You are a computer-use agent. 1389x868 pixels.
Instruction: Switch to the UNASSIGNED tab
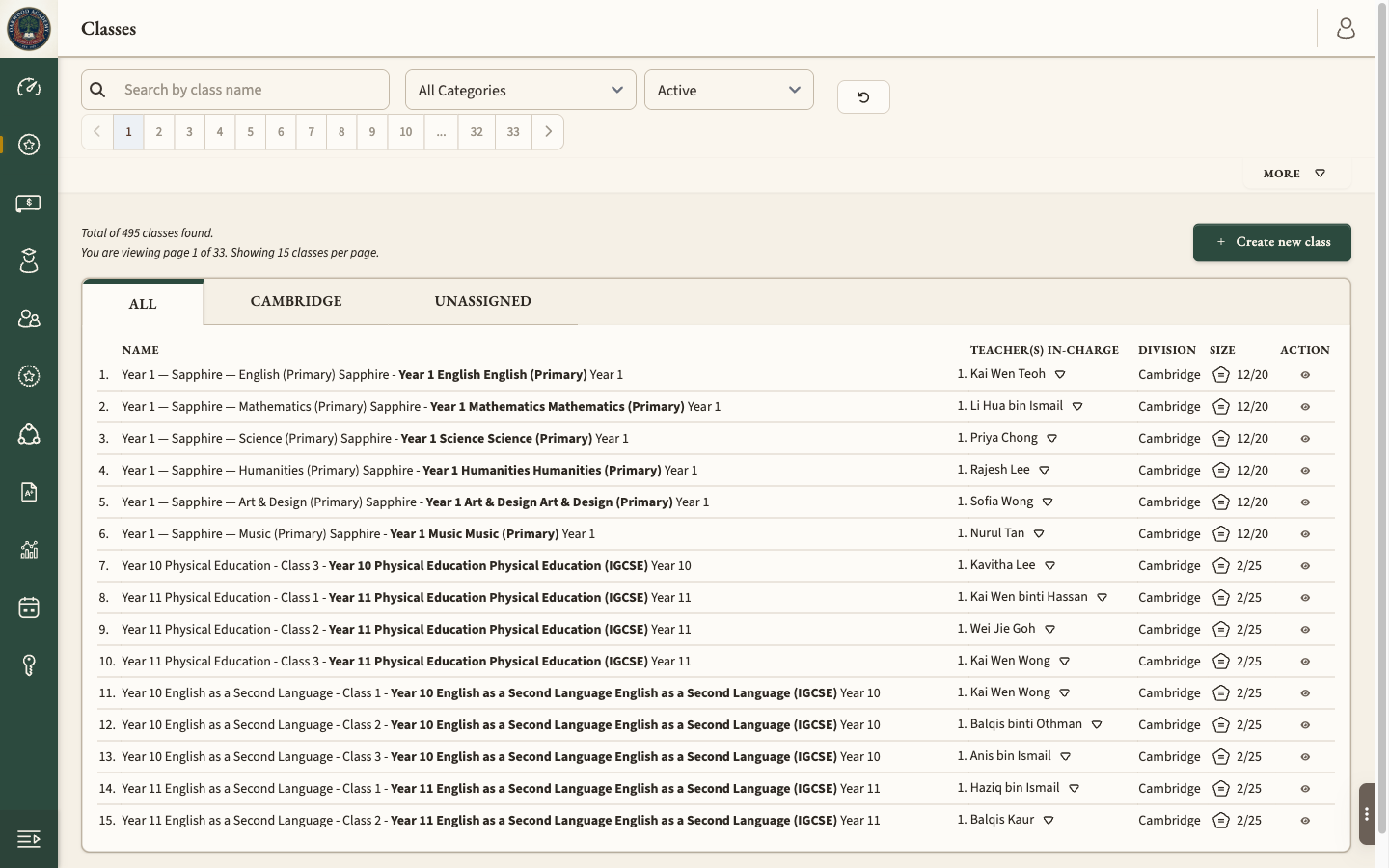(482, 301)
